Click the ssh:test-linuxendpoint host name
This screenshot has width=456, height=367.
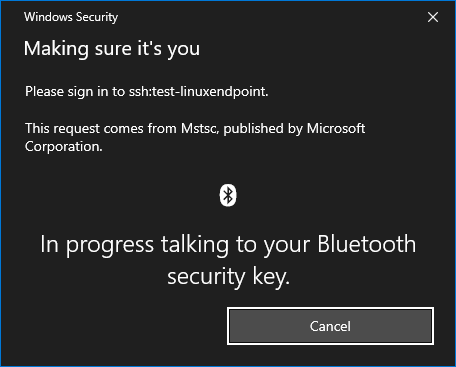click(x=199, y=92)
